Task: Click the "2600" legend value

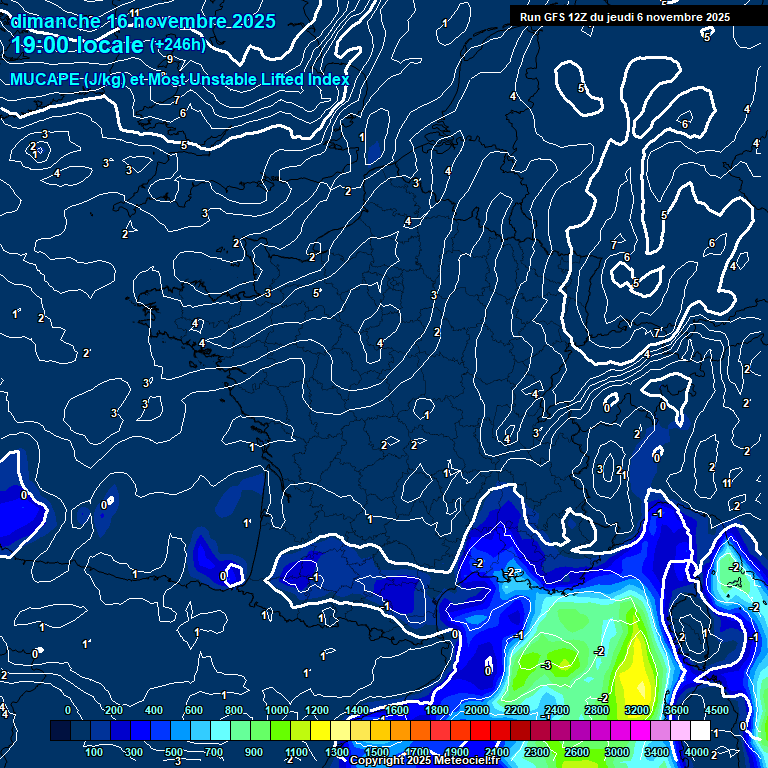Action: click(577, 752)
